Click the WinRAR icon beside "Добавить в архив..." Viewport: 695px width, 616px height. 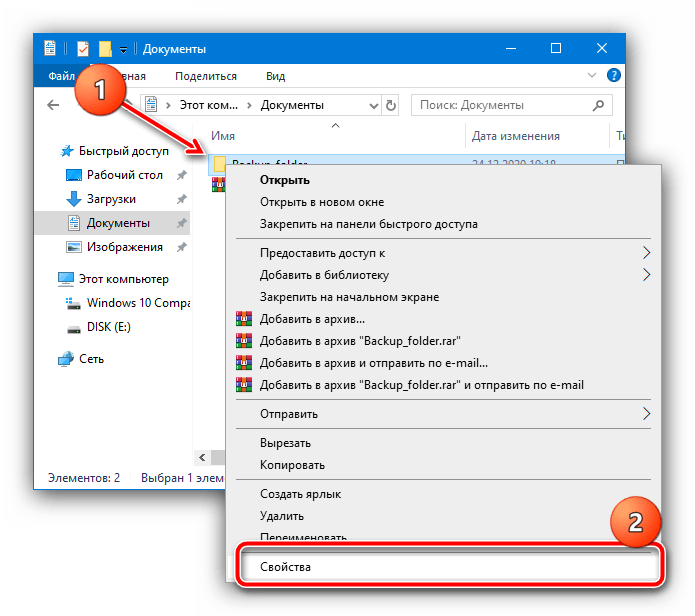coord(244,319)
